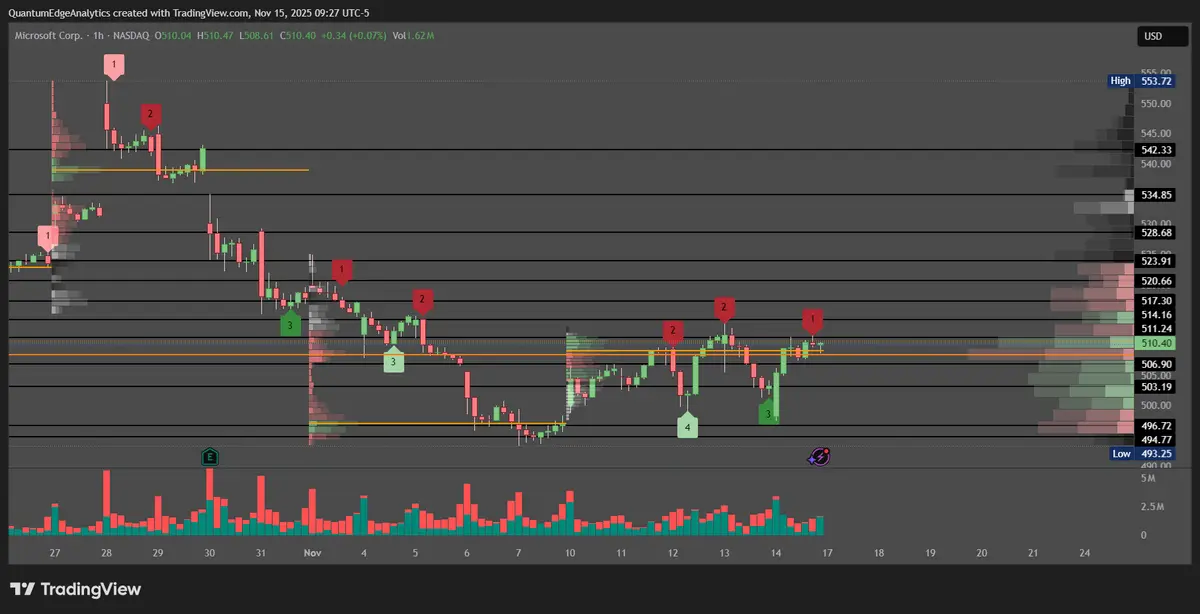Click the 506.90 price level label
The image size is (1200, 614).
[x=1156, y=364]
